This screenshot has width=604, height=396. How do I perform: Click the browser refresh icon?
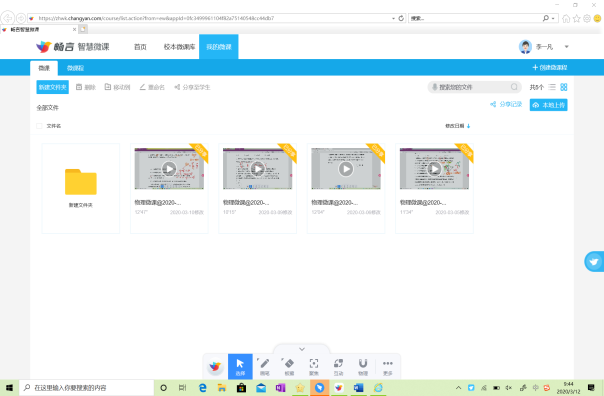coord(401,18)
